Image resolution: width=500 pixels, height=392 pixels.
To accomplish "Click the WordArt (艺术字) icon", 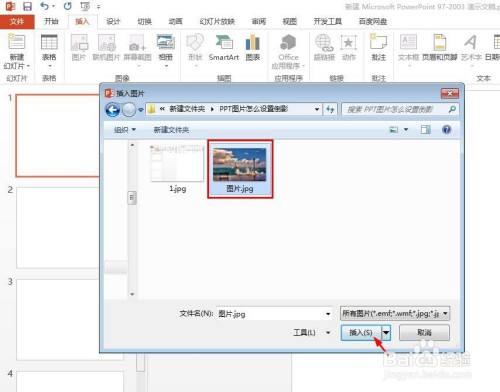I will (x=470, y=43).
